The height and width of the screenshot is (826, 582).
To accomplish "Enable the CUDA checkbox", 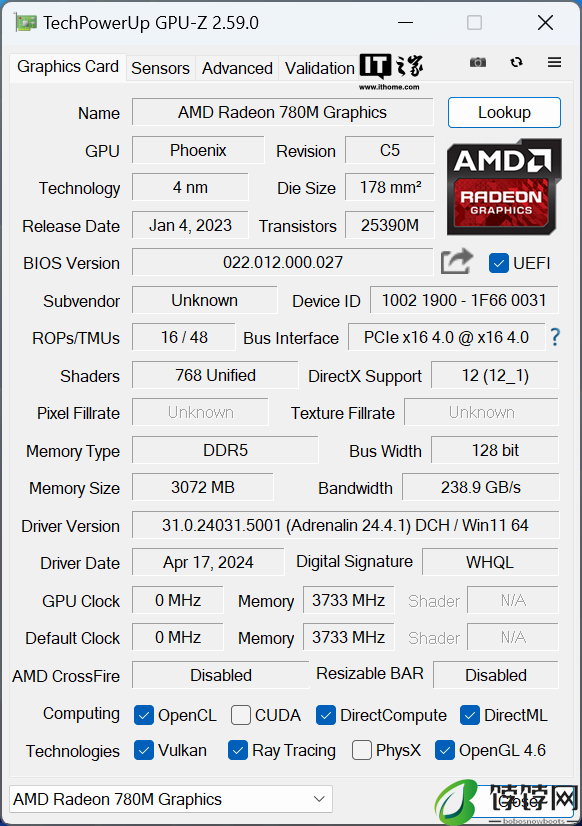I will [241, 715].
